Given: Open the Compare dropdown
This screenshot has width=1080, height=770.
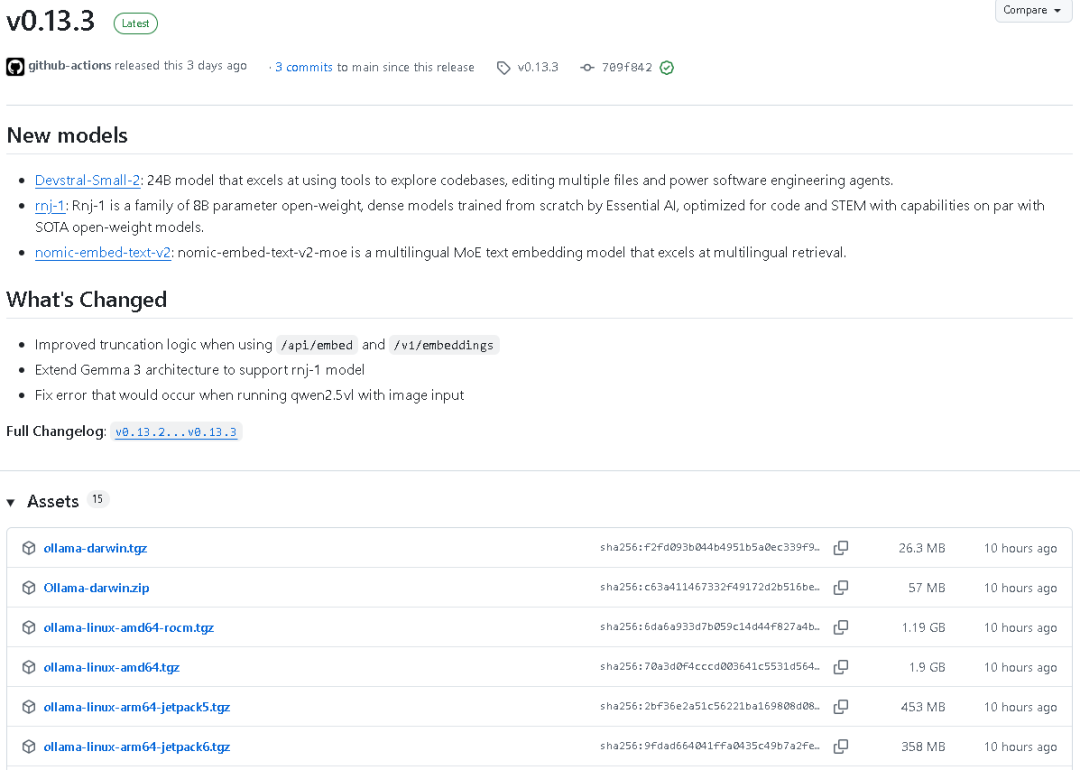Looking at the screenshot, I should [1033, 11].
